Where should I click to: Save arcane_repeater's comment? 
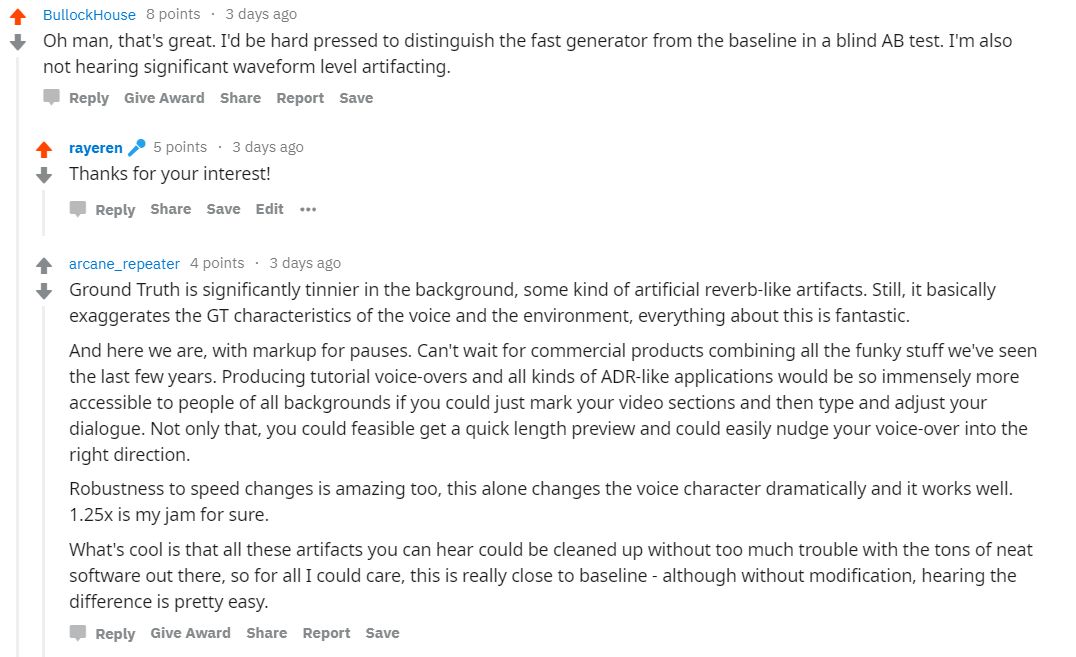pos(382,633)
